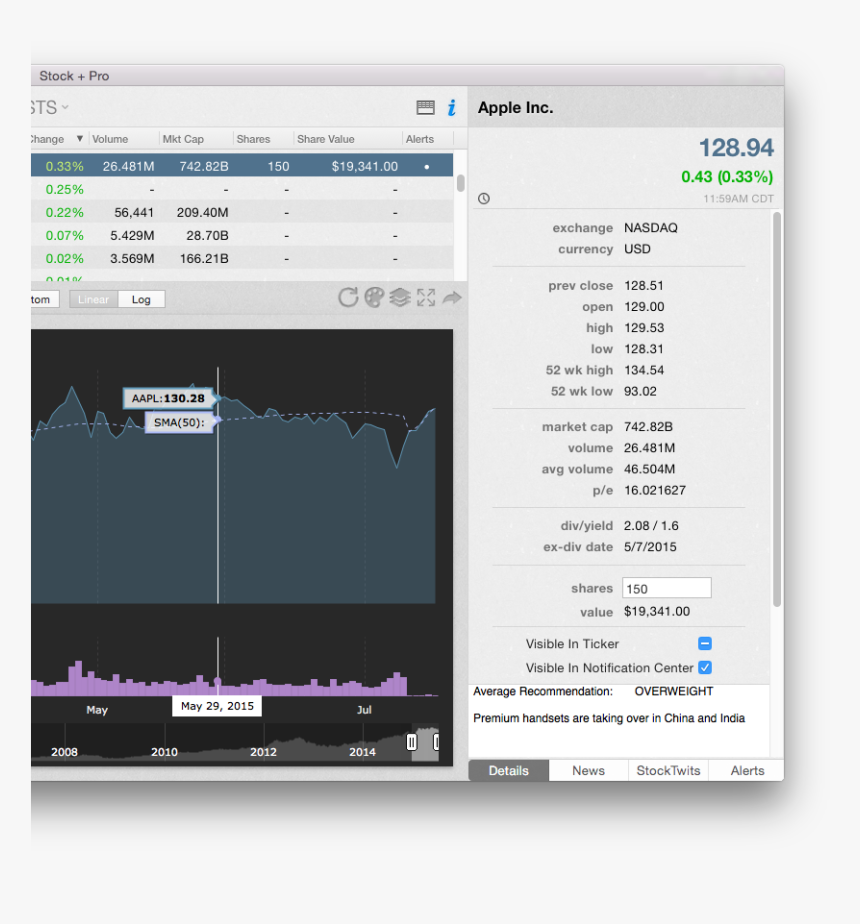Open the StockTwits tab

tap(668, 771)
